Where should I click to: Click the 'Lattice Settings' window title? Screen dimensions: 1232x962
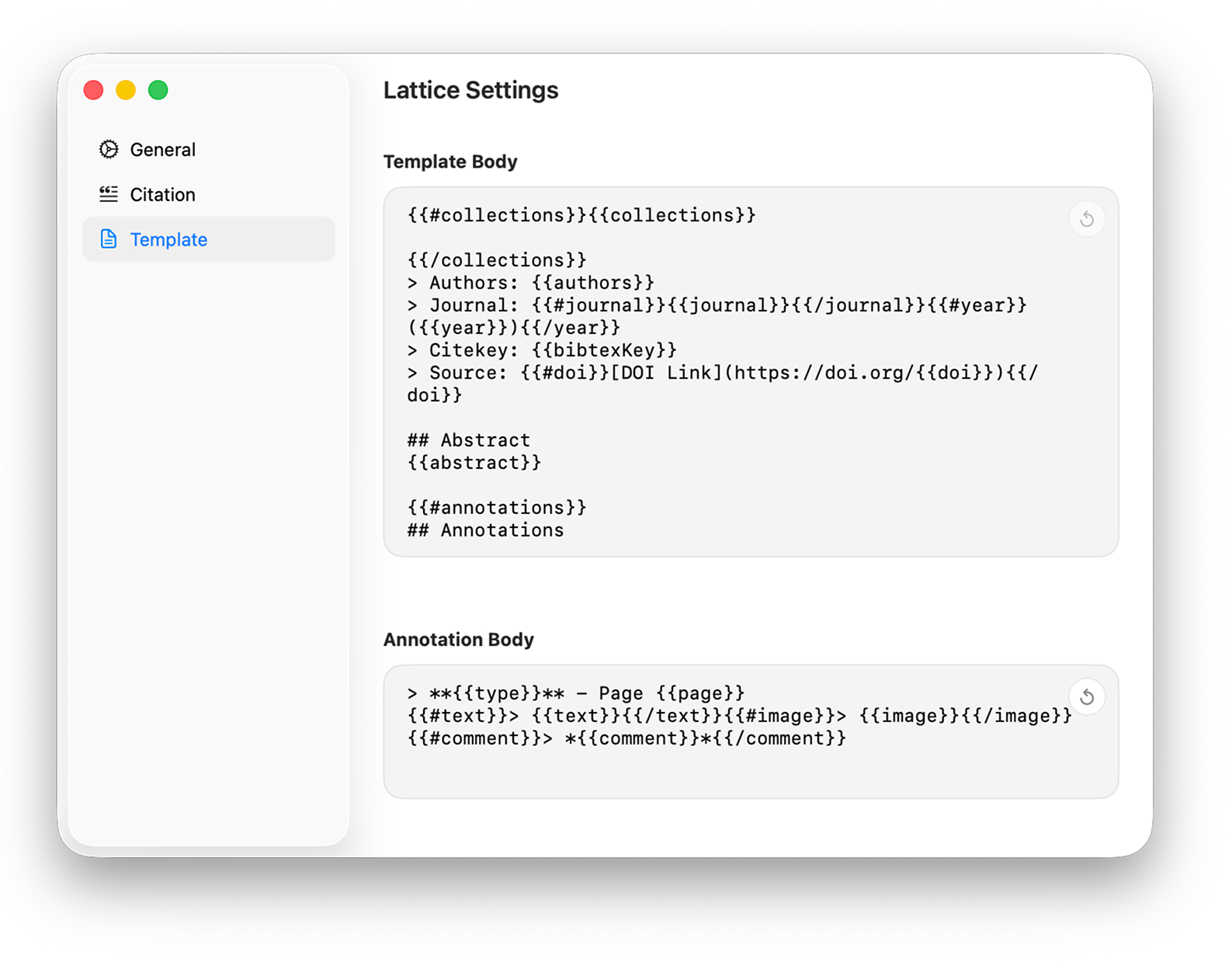[470, 90]
